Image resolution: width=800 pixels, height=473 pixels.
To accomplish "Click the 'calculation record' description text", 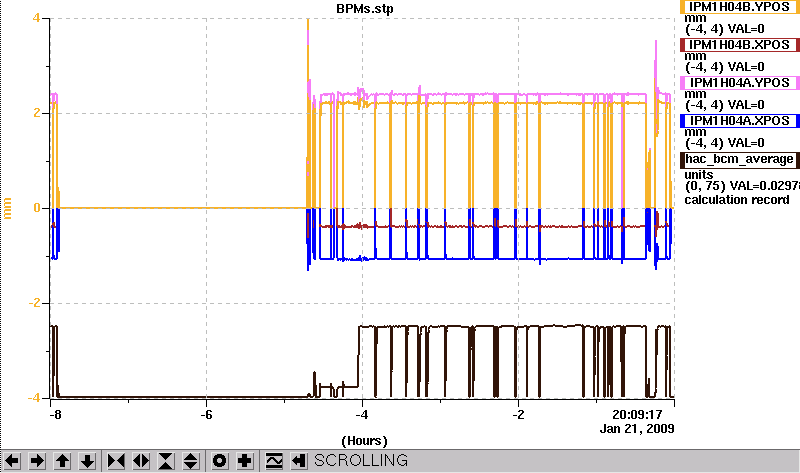I will [x=737, y=200].
